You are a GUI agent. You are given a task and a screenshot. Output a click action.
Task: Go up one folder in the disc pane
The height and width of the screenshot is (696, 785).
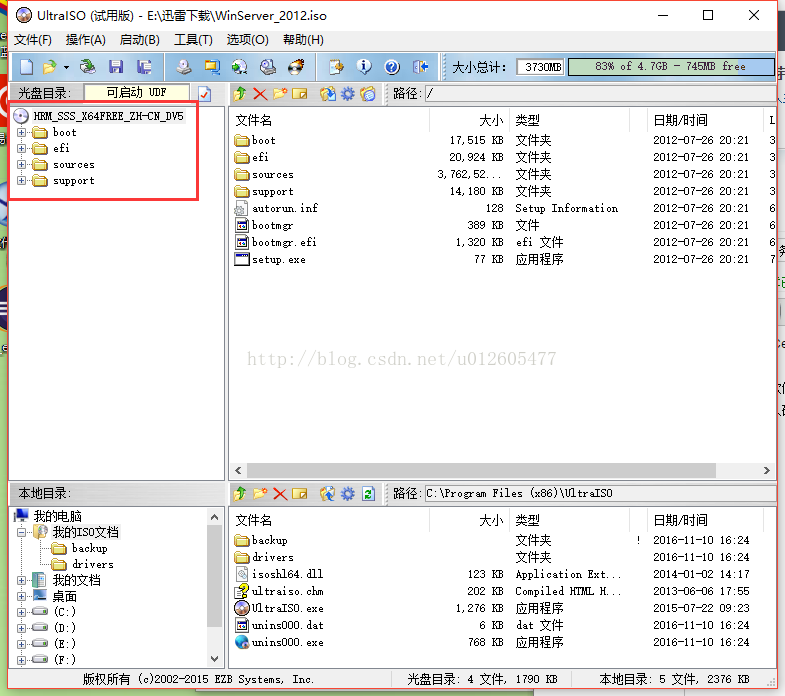240,94
